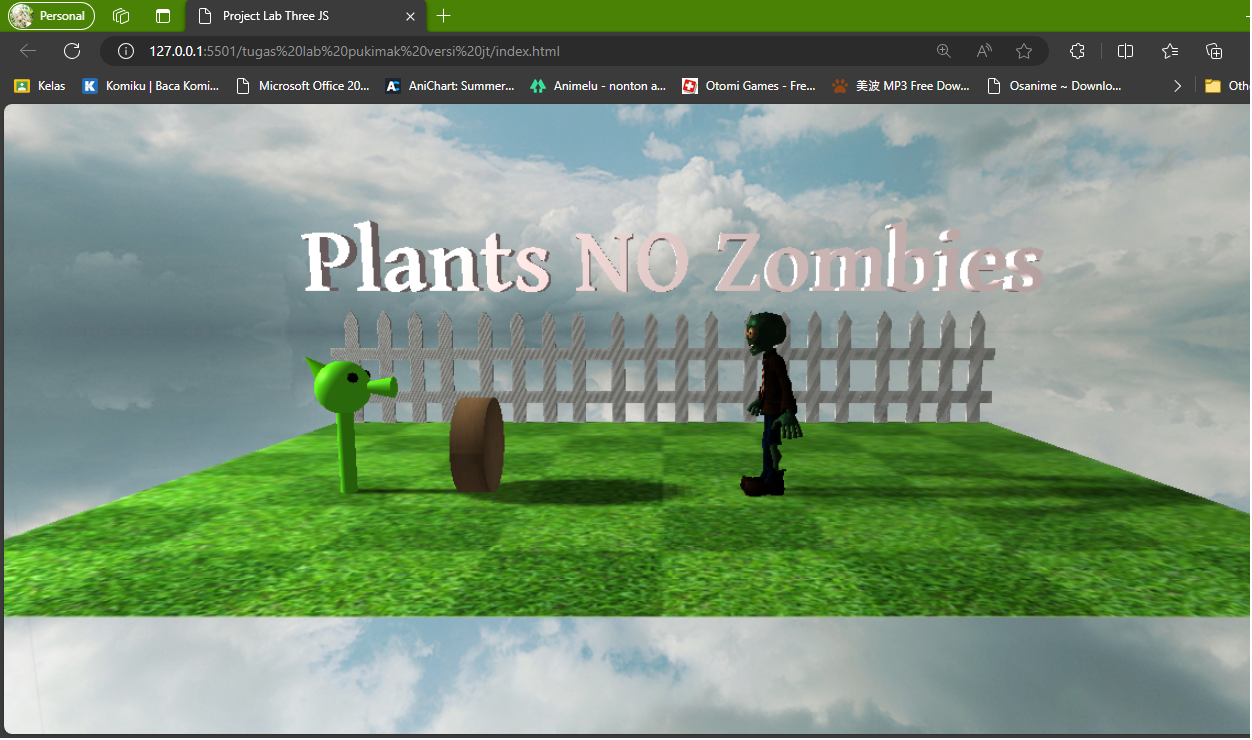Toggle the vertical tabs icon
This screenshot has height=740, width=1252.
(x=163, y=16)
